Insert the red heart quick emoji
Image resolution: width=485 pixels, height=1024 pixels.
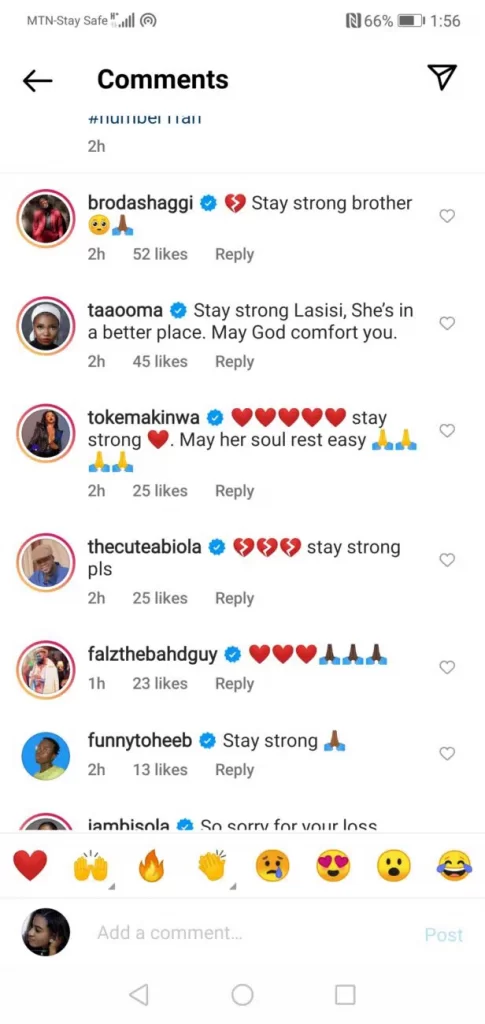point(30,865)
